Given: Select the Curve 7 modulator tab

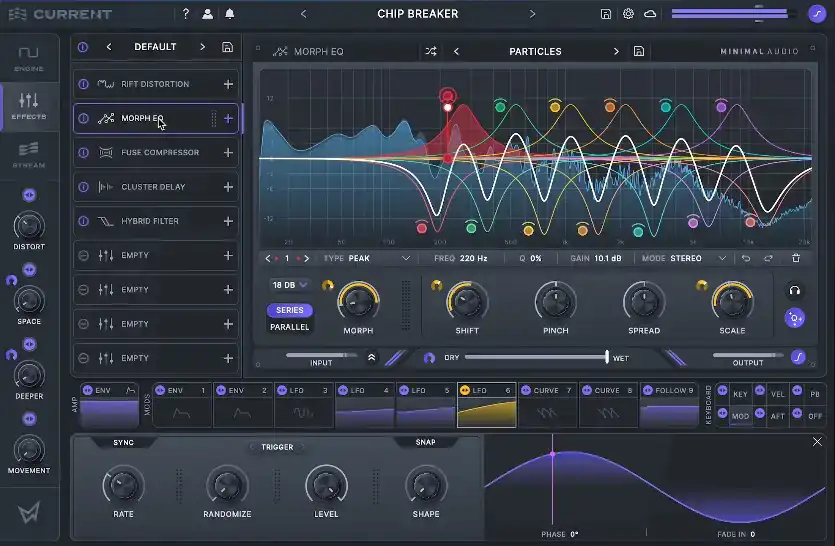Looking at the screenshot, I should 547,405.
